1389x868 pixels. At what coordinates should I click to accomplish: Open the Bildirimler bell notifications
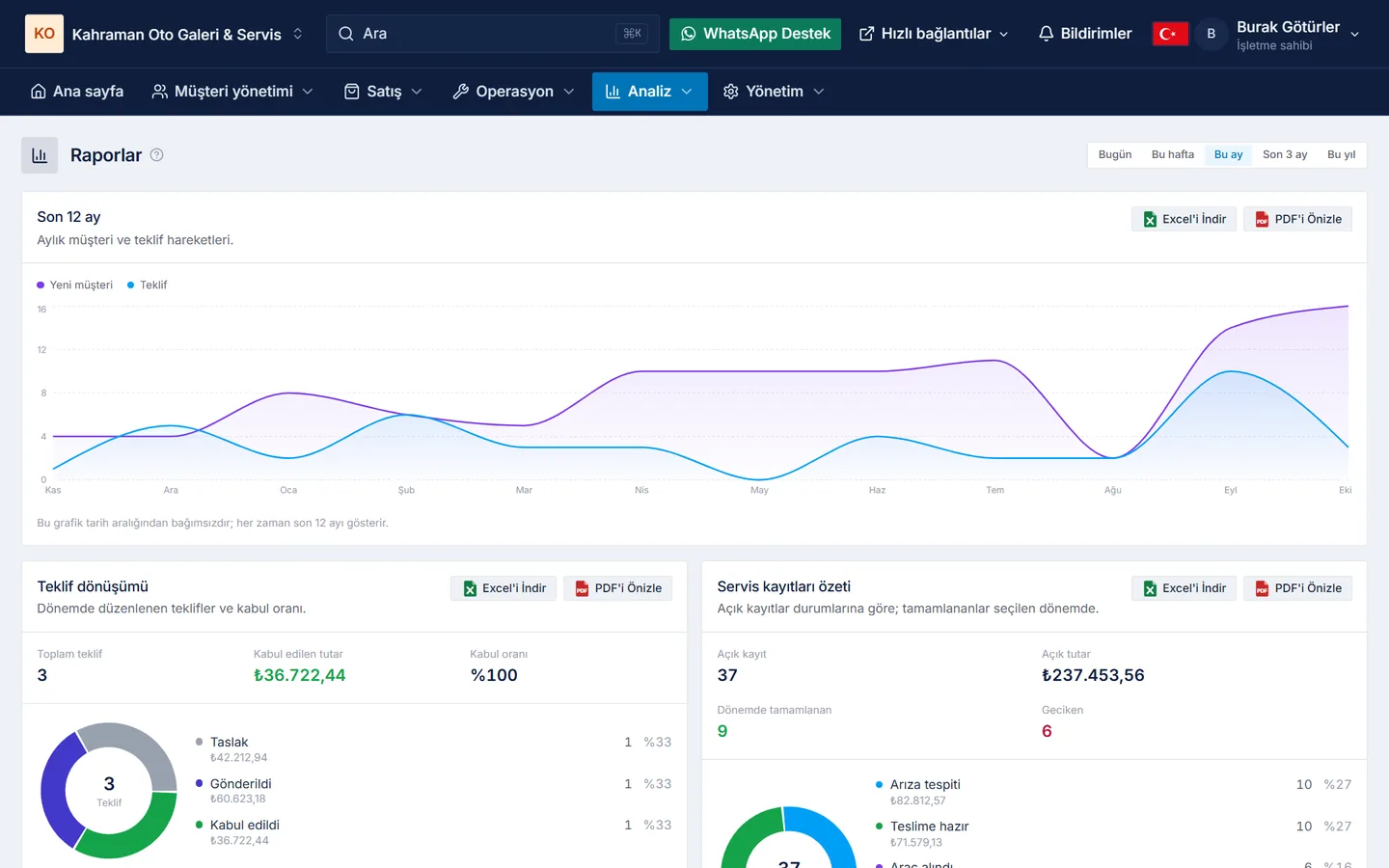click(1085, 34)
